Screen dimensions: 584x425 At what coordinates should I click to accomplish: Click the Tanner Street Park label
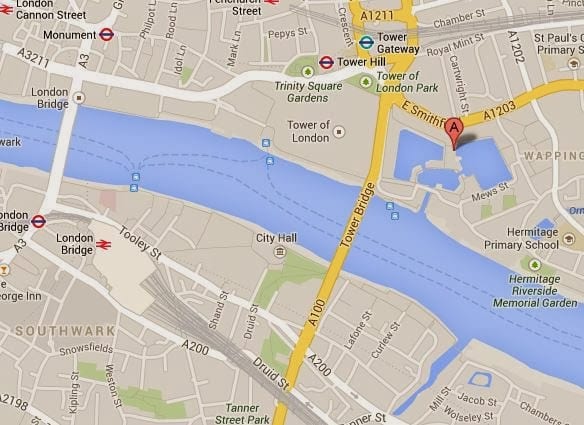click(242, 414)
